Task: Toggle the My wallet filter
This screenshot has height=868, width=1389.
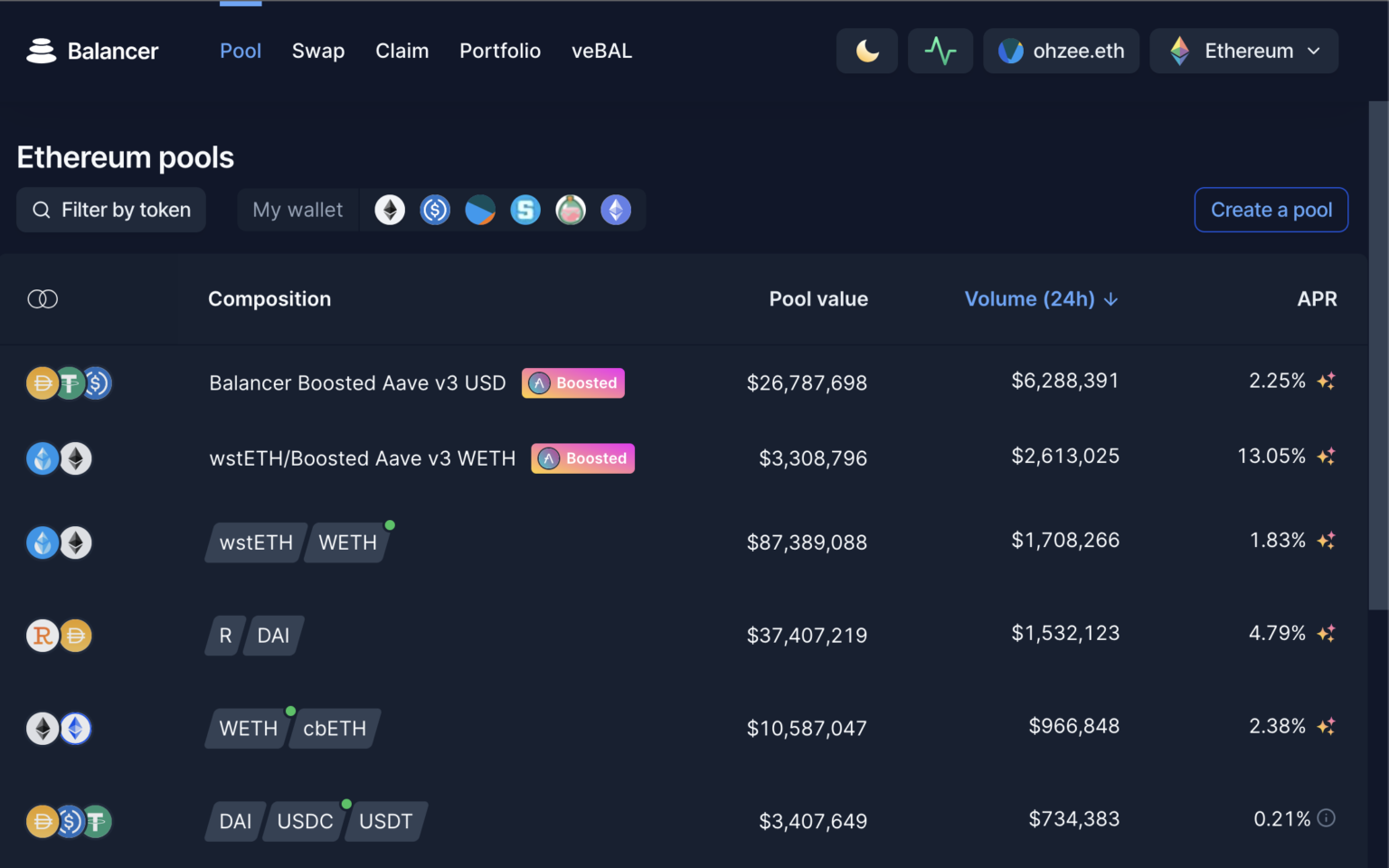Action: coord(298,210)
